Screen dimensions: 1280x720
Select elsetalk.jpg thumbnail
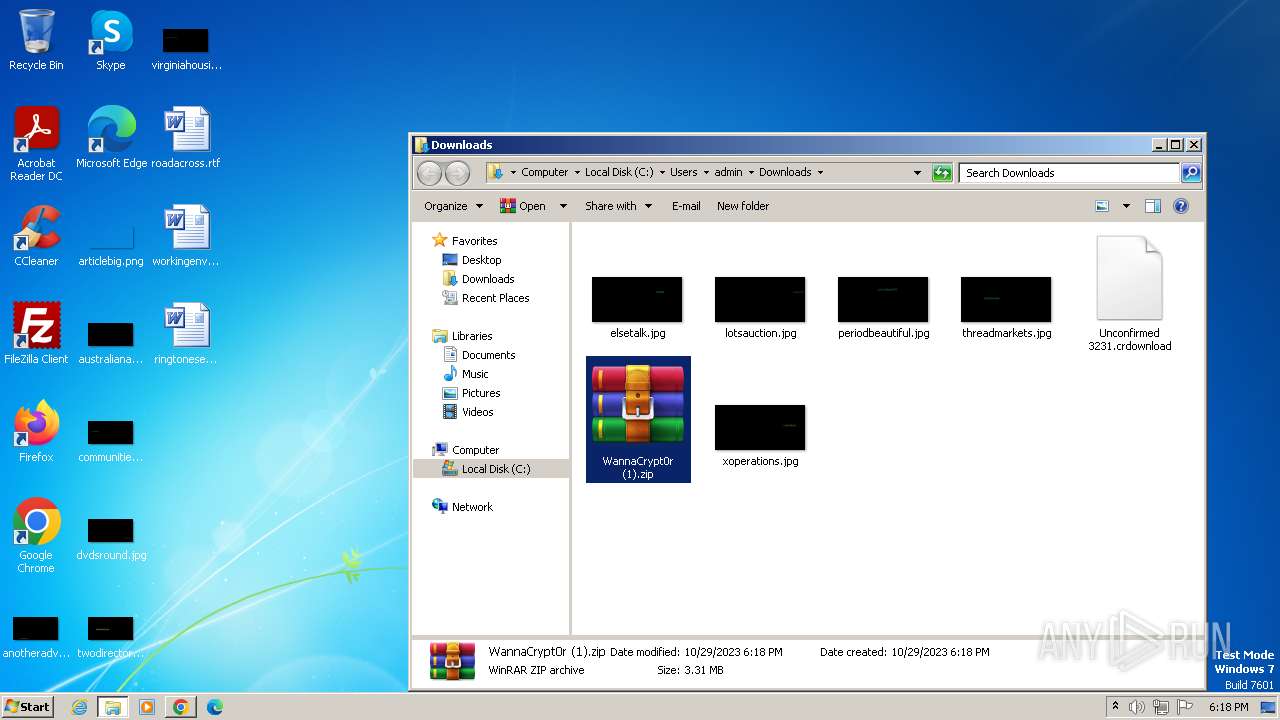[x=637, y=308]
